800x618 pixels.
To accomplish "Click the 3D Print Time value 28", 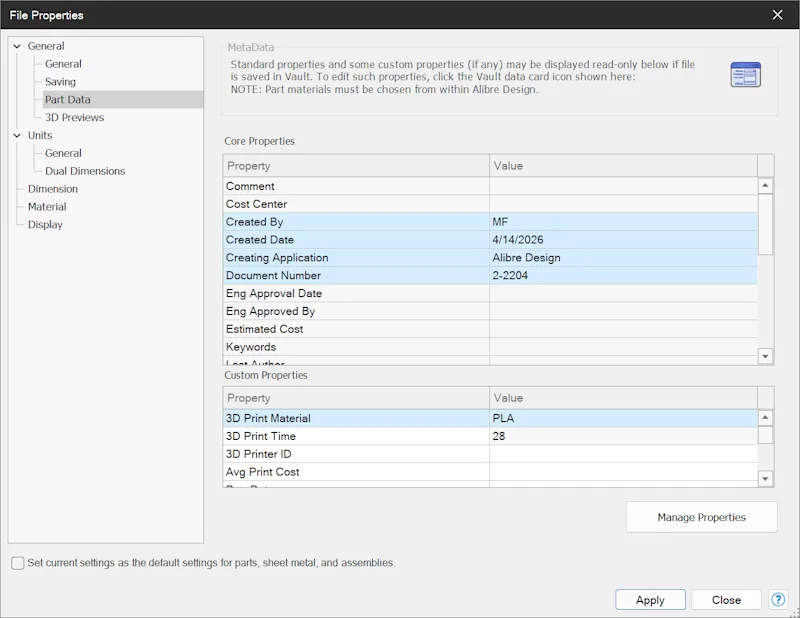I will [623, 436].
